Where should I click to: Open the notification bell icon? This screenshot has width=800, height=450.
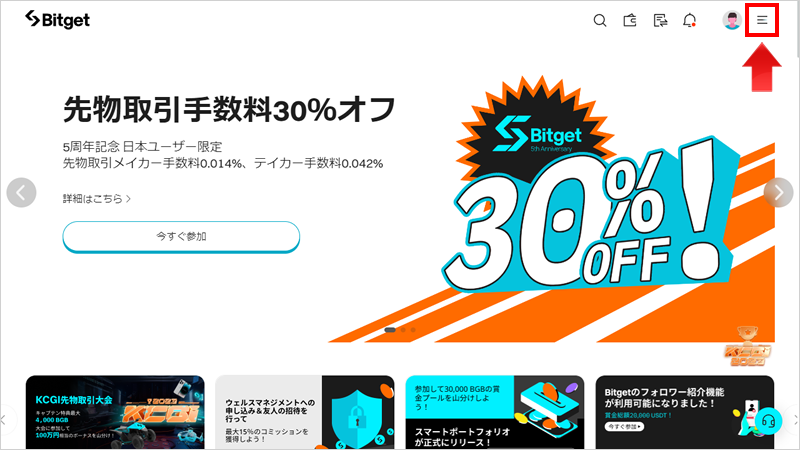[690, 20]
